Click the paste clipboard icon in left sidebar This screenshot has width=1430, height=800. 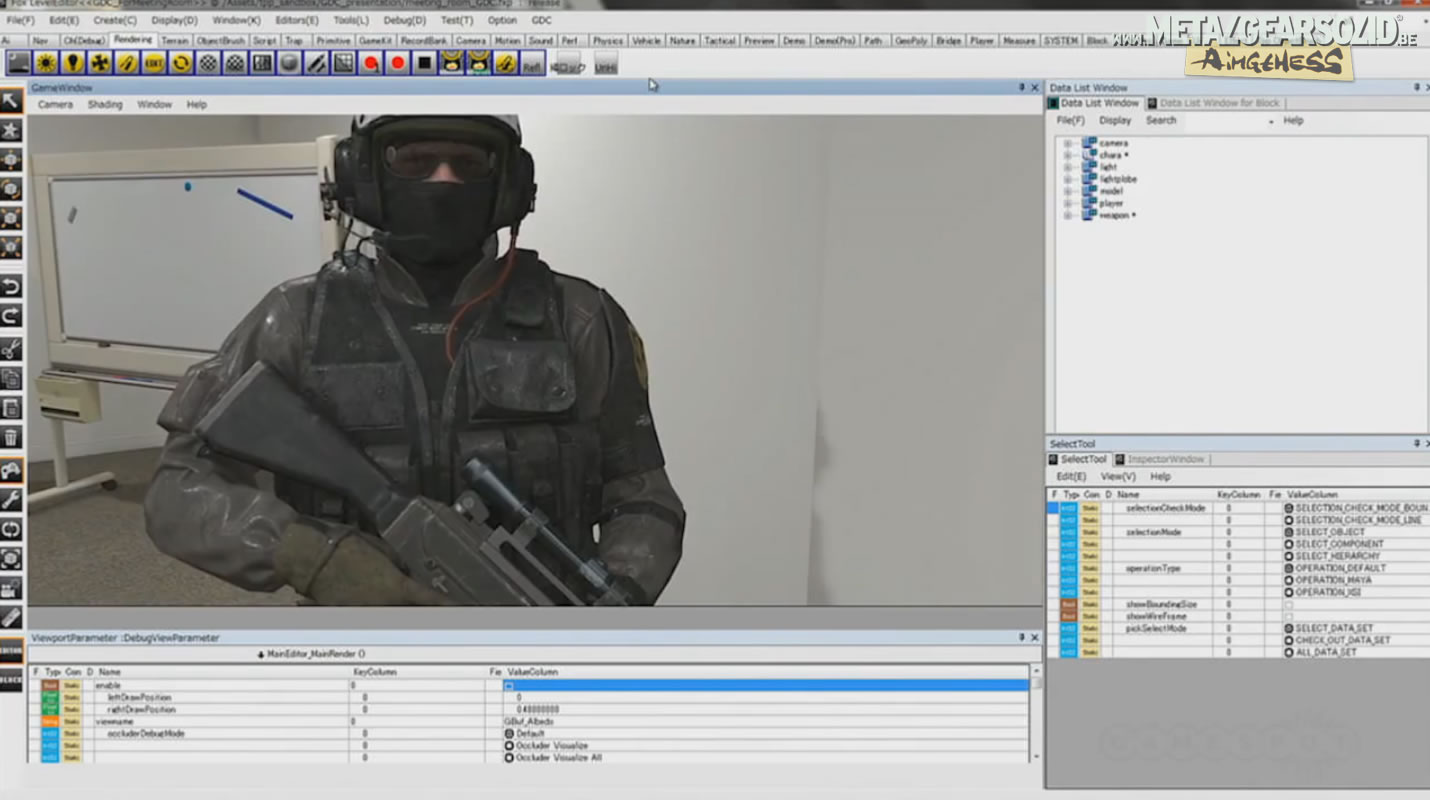(12, 408)
